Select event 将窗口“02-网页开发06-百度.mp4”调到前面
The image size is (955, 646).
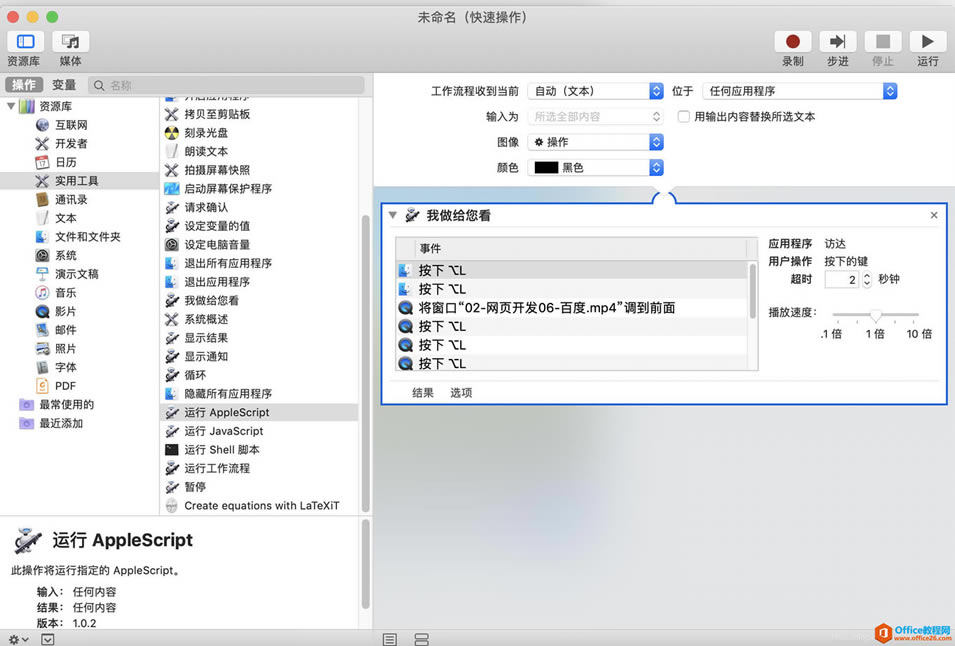pyautogui.click(x=572, y=308)
